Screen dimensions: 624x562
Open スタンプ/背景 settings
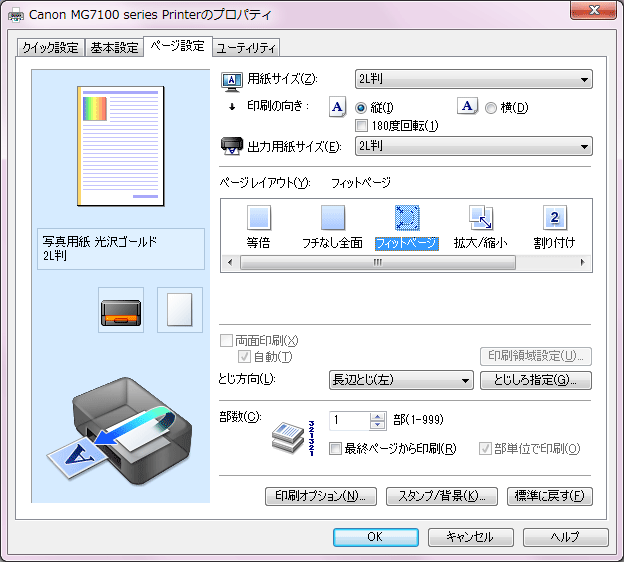442,496
